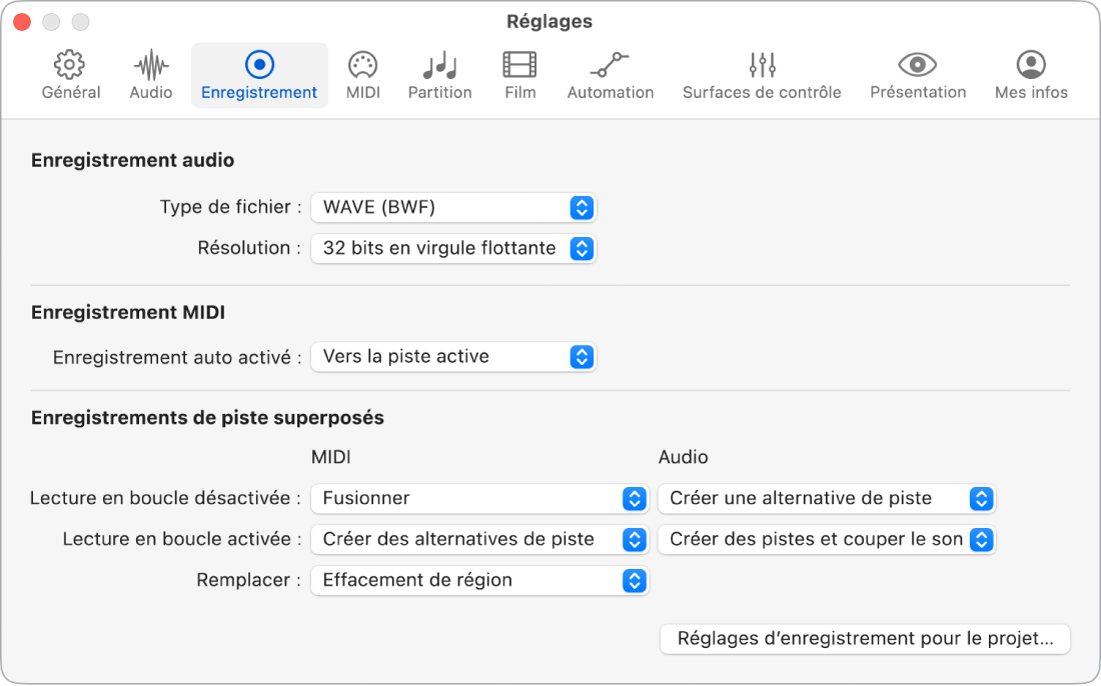
Task: Switch to the Général settings tab
Action: (69, 72)
